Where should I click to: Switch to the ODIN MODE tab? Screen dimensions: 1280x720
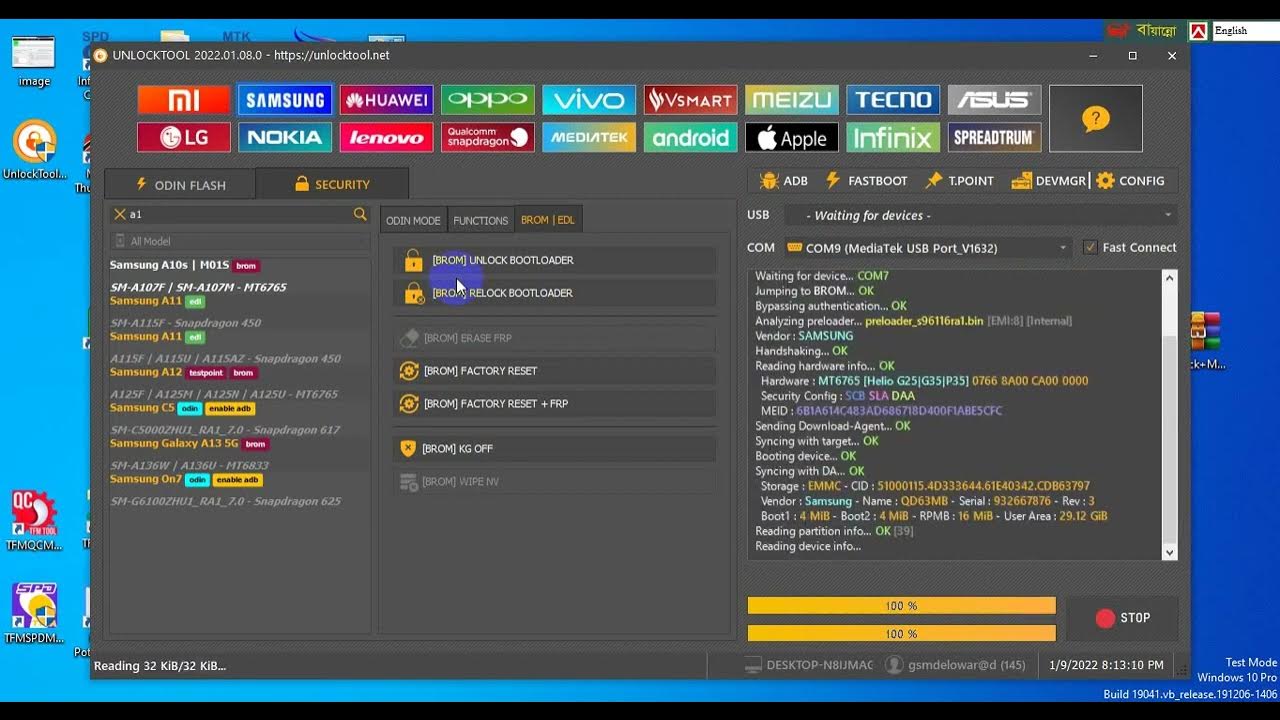coord(413,220)
